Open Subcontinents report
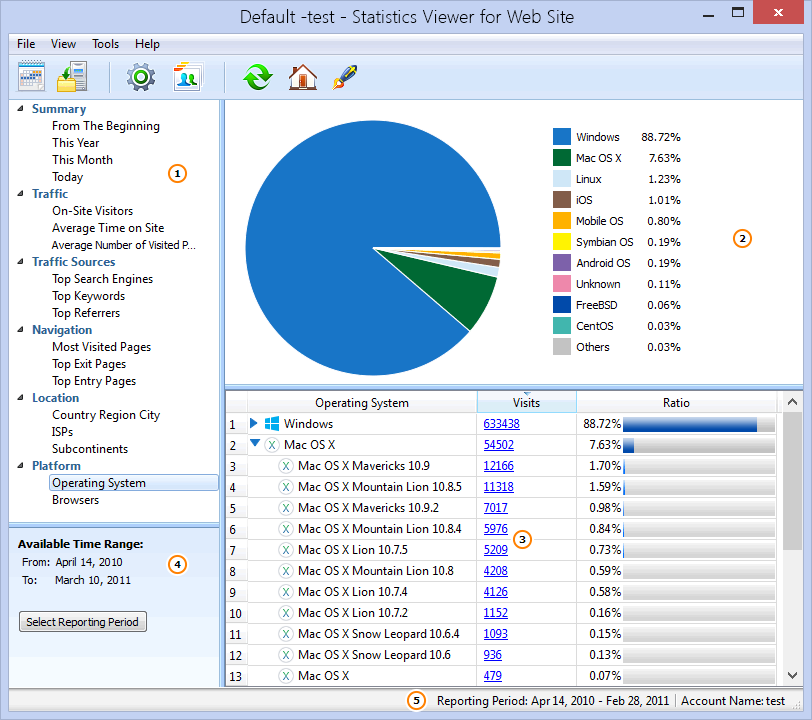 pyautogui.click(x=90, y=449)
